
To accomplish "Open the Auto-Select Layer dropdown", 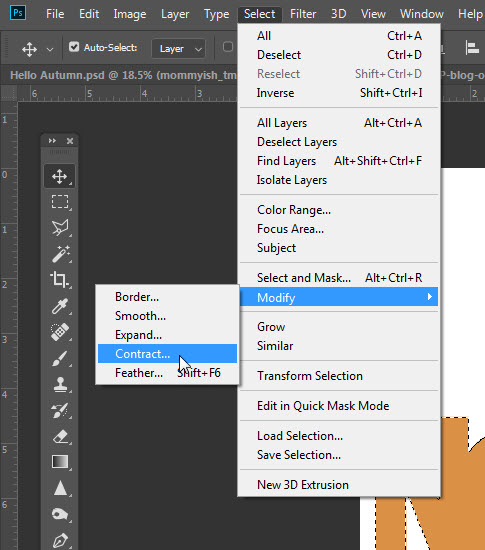I will click(x=179, y=48).
